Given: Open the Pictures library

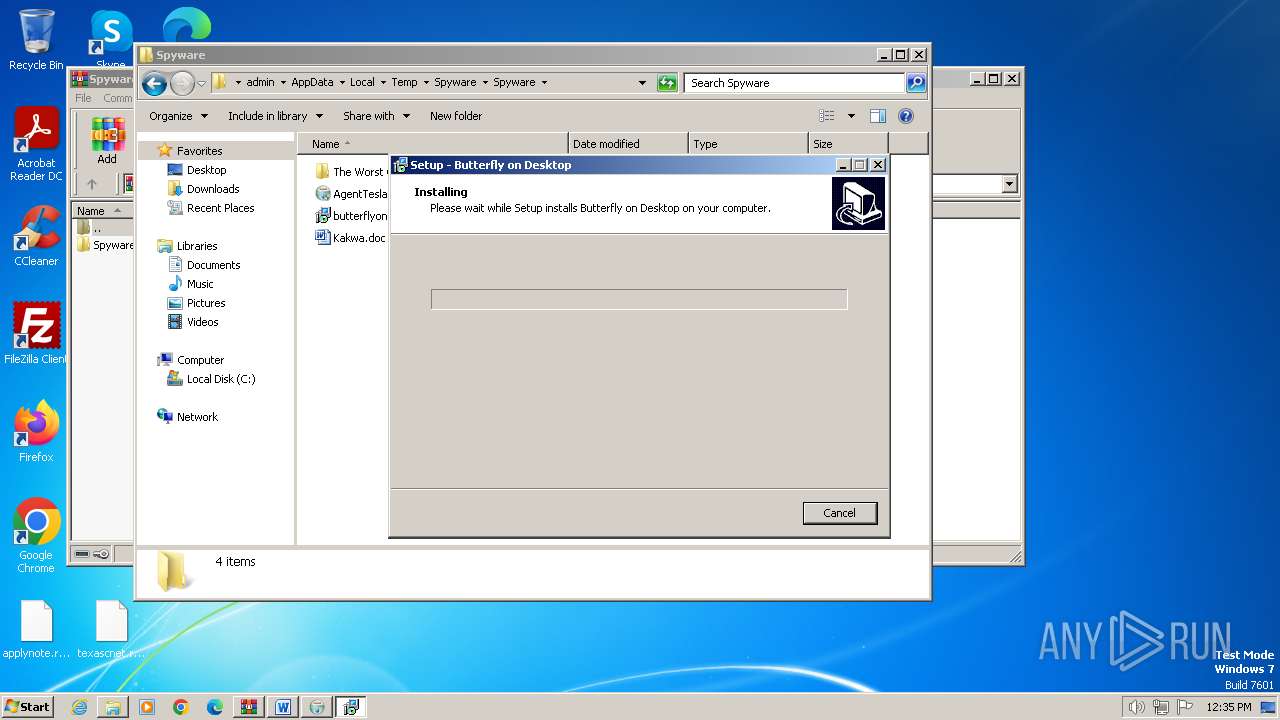Looking at the screenshot, I should [206, 303].
